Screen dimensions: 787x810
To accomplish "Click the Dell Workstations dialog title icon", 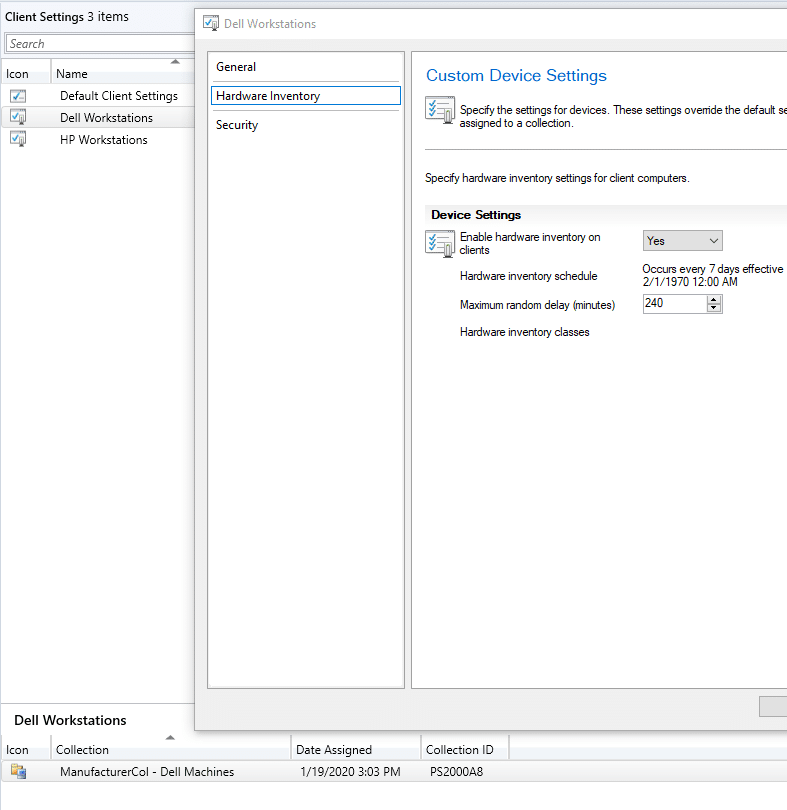I will (211, 23).
